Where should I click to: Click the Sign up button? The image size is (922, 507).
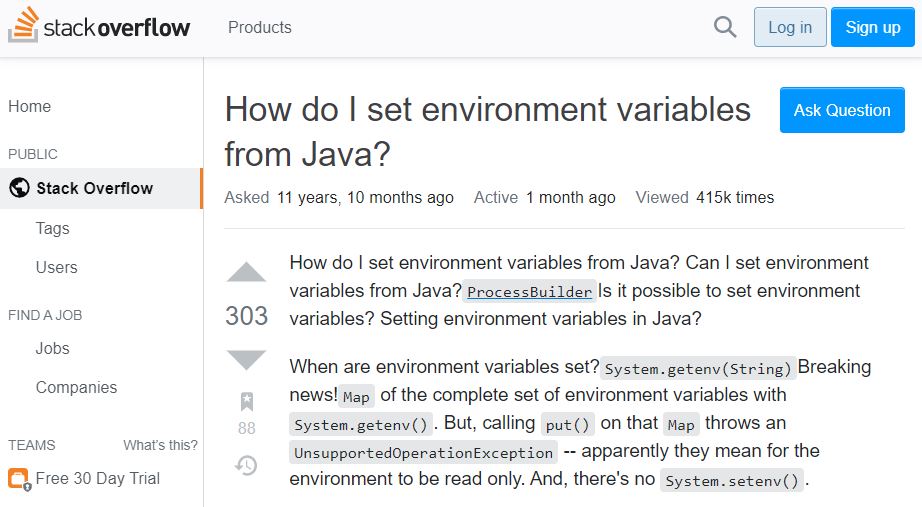[x=873, y=27]
